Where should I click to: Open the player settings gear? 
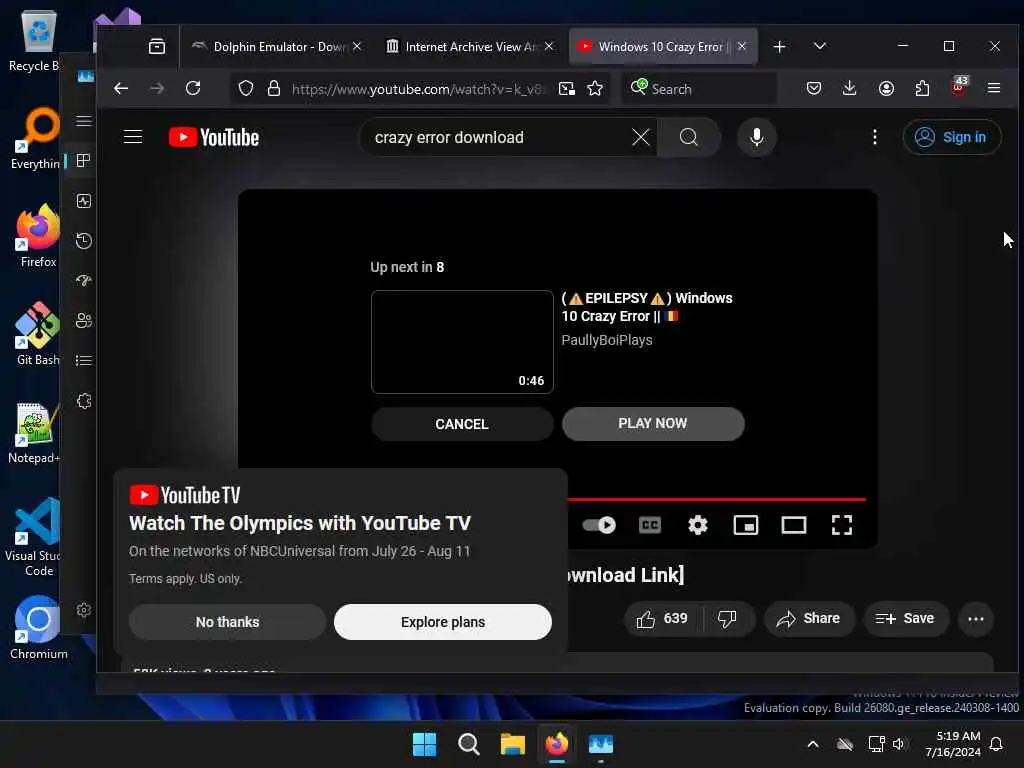click(697, 525)
